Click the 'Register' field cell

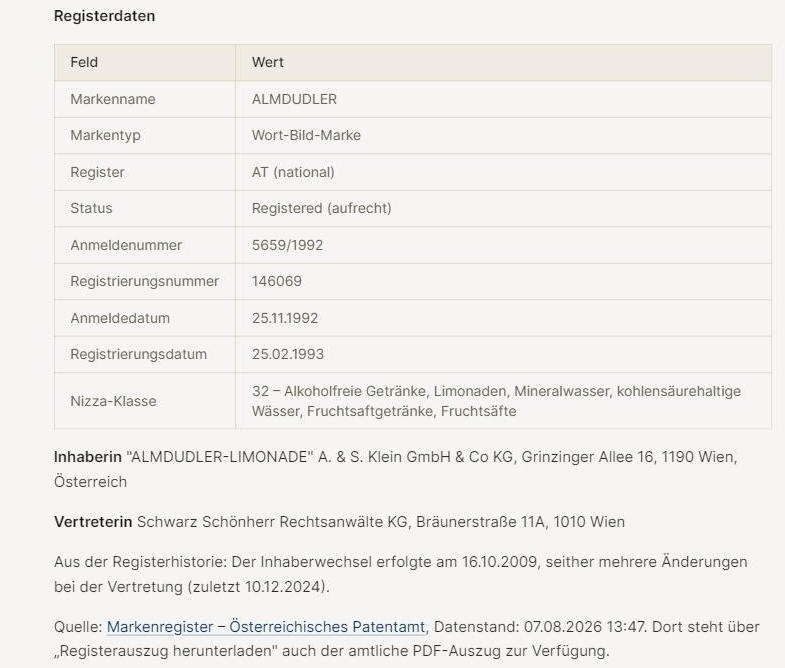point(145,172)
